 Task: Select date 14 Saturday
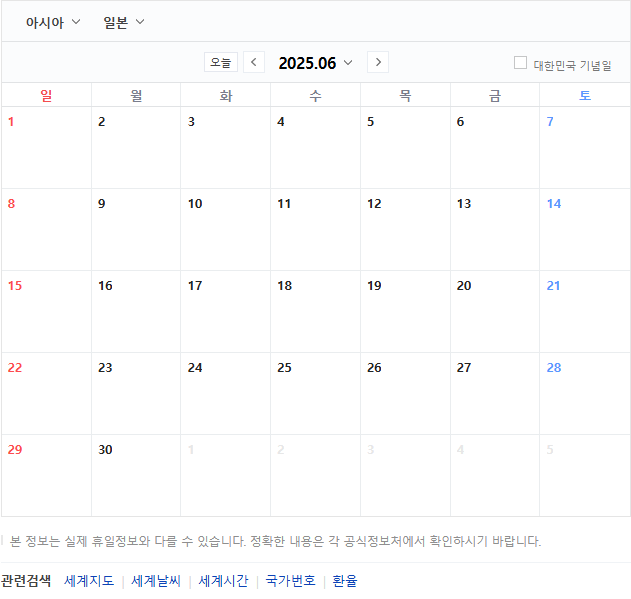[554, 204]
